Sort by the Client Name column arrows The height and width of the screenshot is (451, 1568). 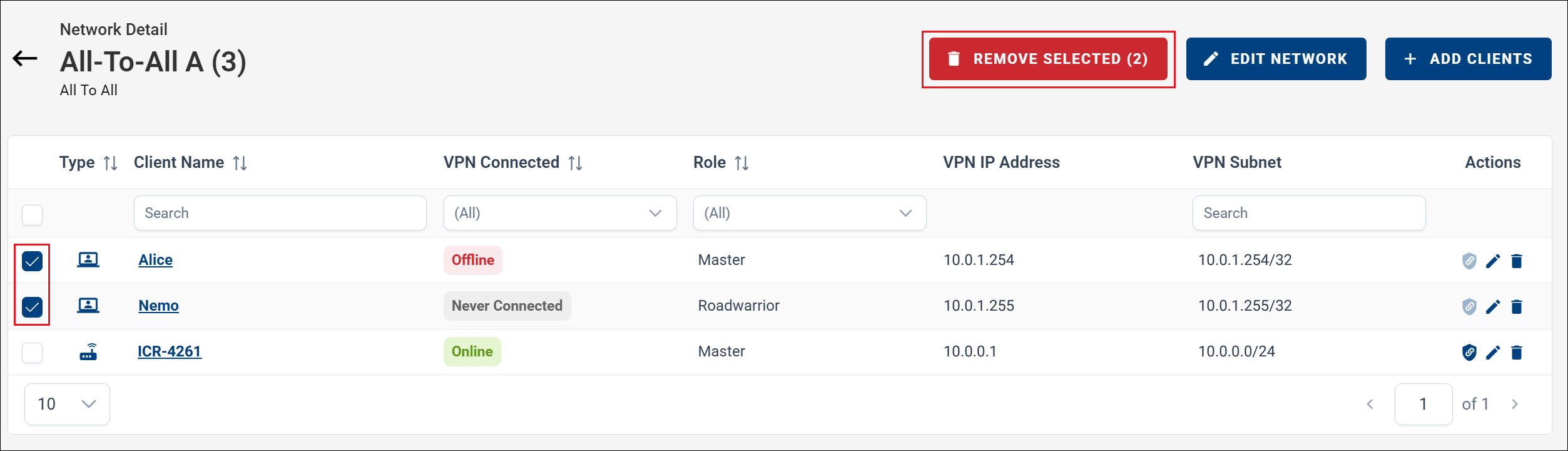click(240, 163)
